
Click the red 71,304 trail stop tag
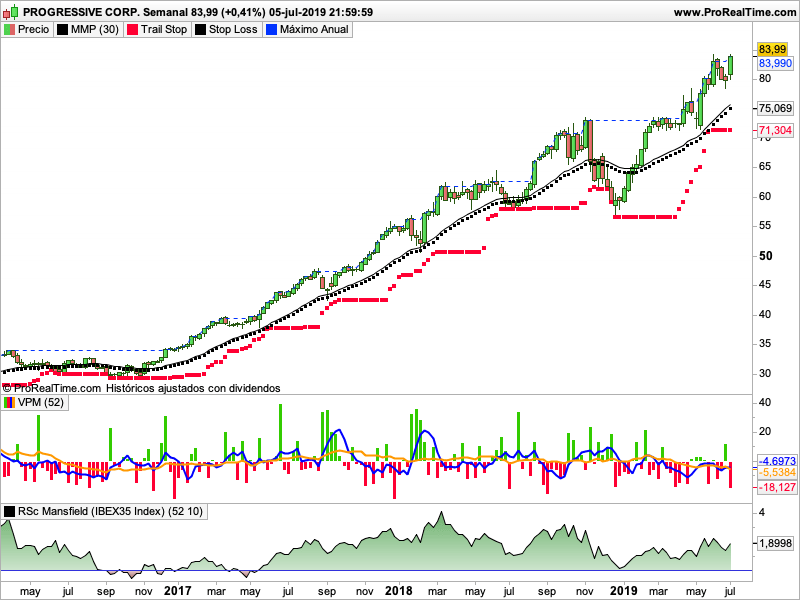point(776,131)
